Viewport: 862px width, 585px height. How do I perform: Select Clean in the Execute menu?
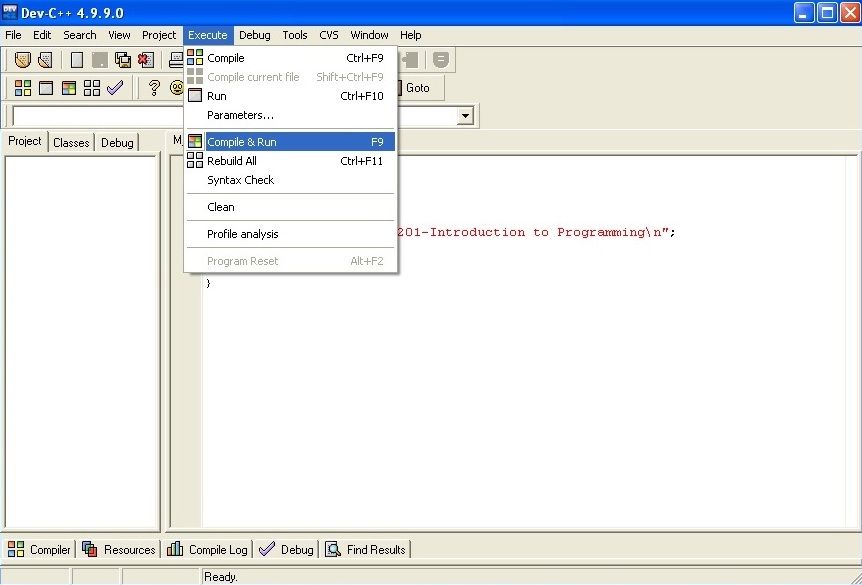coord(290,207)
